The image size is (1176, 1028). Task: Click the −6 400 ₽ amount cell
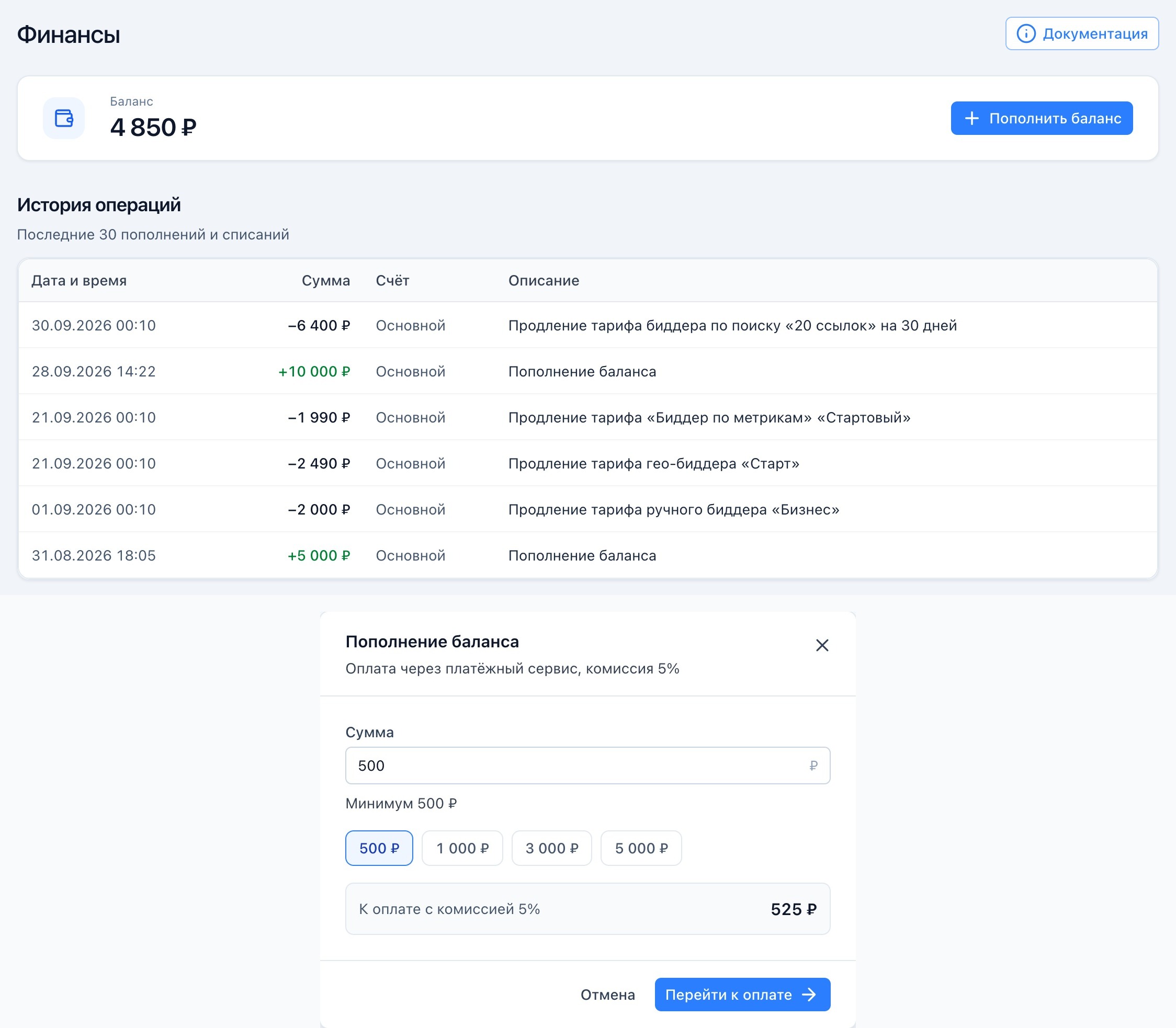(x=319, y=325)
